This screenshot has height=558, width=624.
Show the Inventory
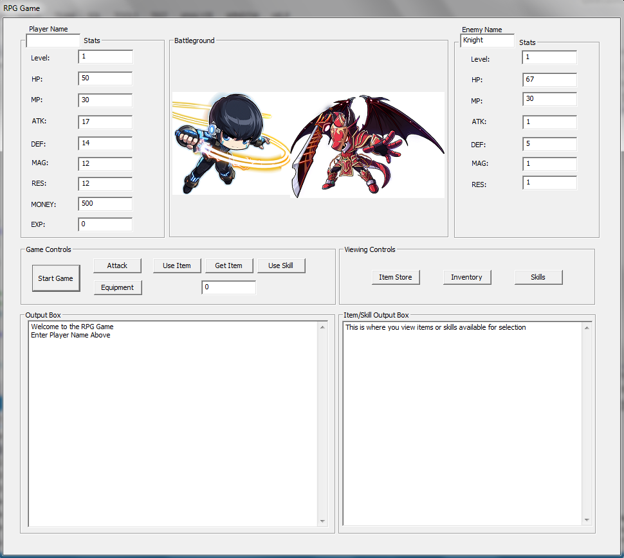click(x=467, y=277)
